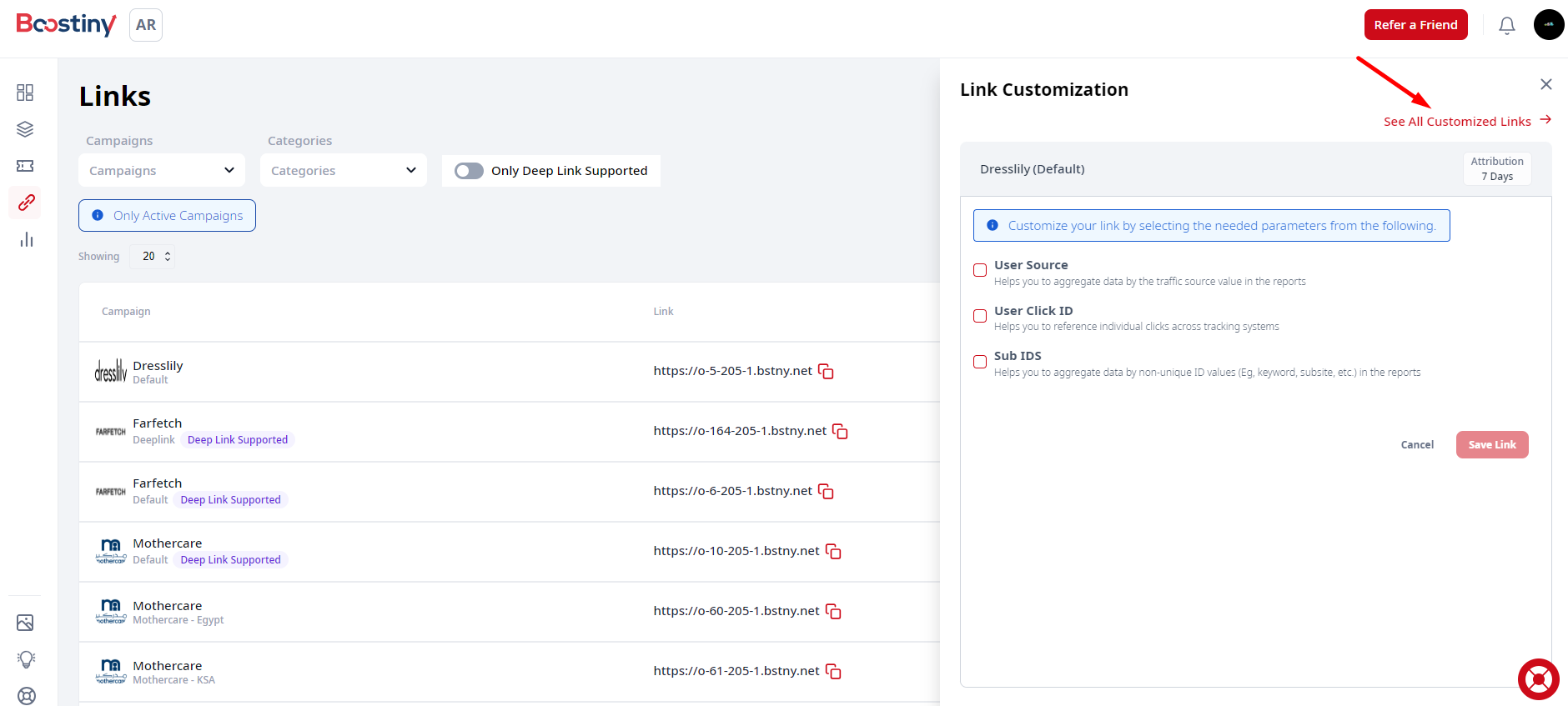Copy the Mothercare Default link o-10
The image size is (1568, 706).
[x=833, y=551]
